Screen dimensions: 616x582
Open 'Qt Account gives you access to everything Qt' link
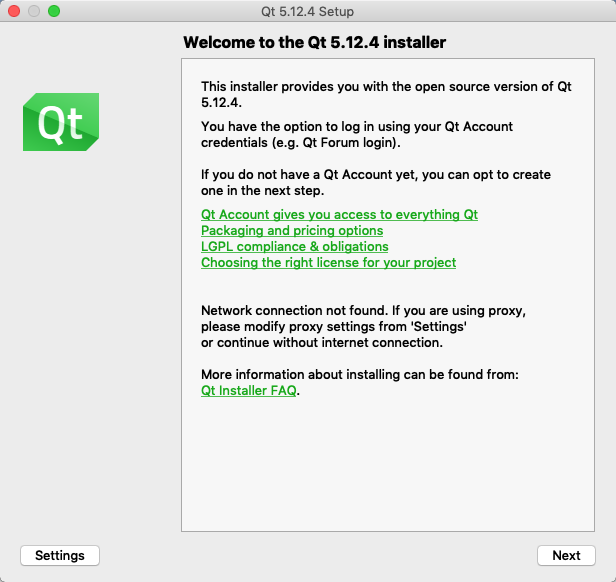pos(339,215)
